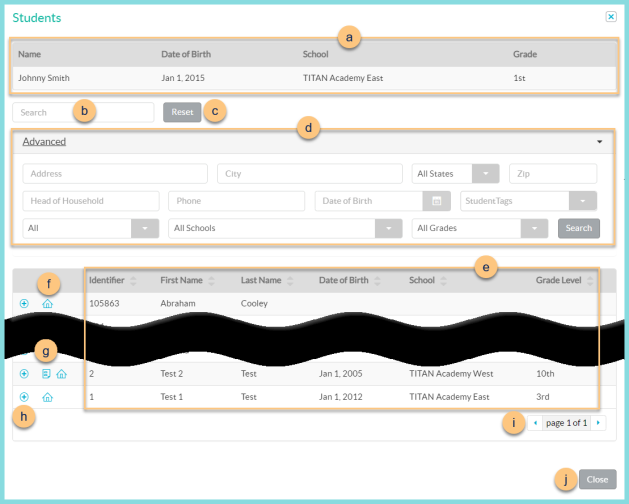Click TITAN Academy West cell

[451, 374]
